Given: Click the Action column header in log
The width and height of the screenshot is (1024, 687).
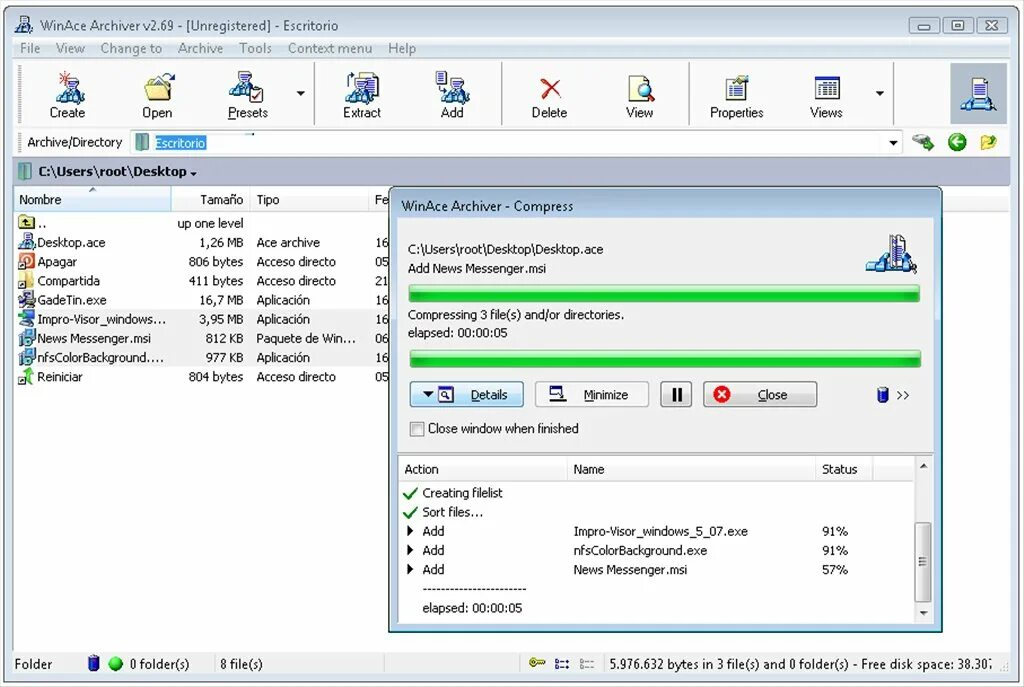Looking at the screenshot, I should click(x=482, y=469).
